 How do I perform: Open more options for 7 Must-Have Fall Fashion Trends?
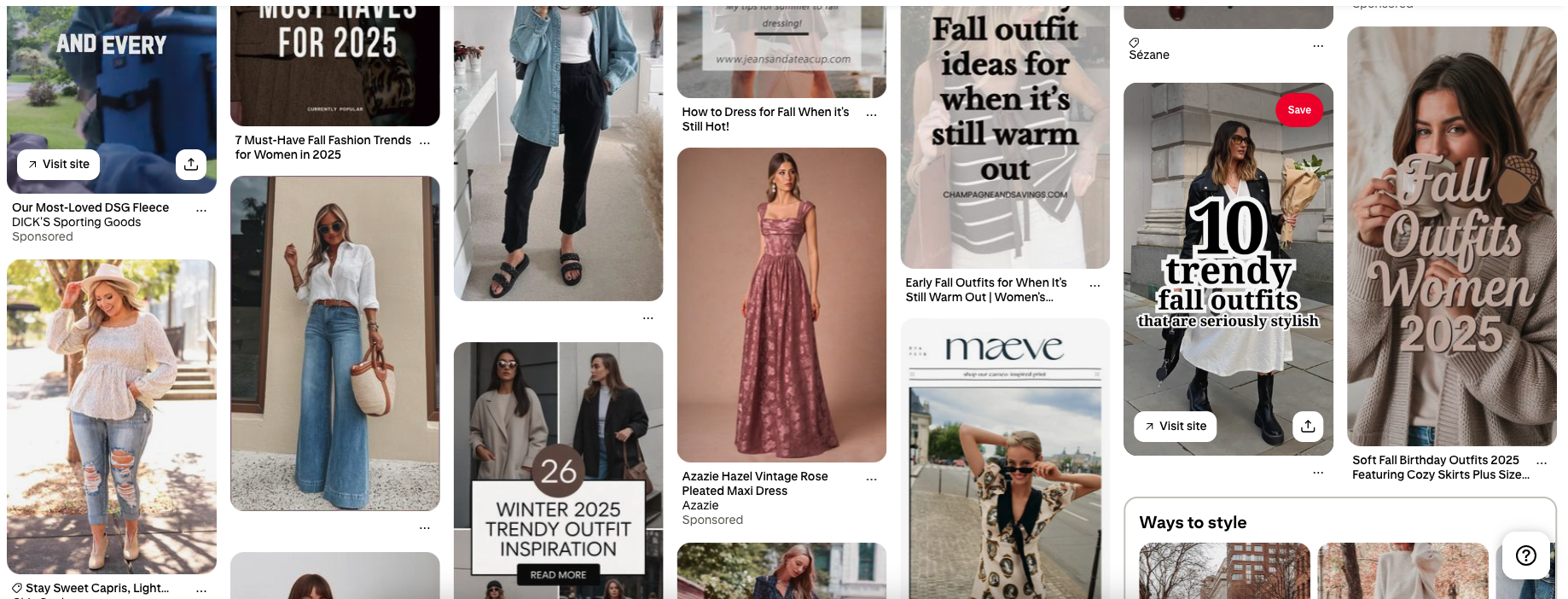[425, 142]
